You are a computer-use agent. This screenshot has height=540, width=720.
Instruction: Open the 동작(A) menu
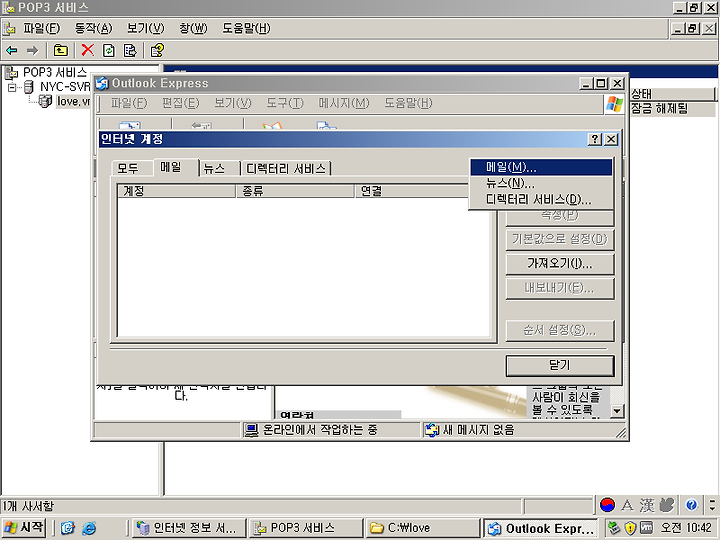[x=93, y=28]
